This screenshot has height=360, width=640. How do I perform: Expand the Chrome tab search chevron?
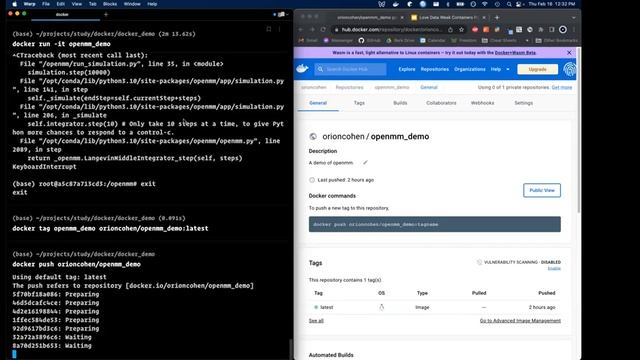[x=573, y=18]
